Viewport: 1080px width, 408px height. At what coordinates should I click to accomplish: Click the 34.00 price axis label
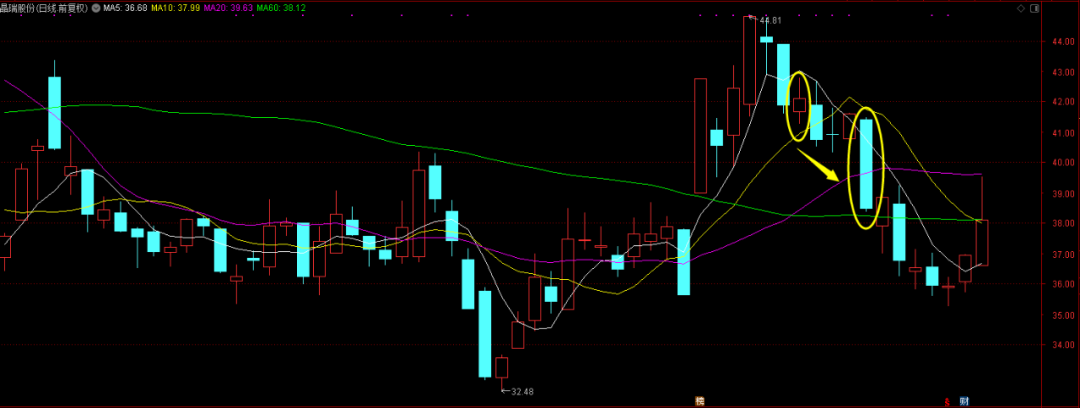[1061, 345]
